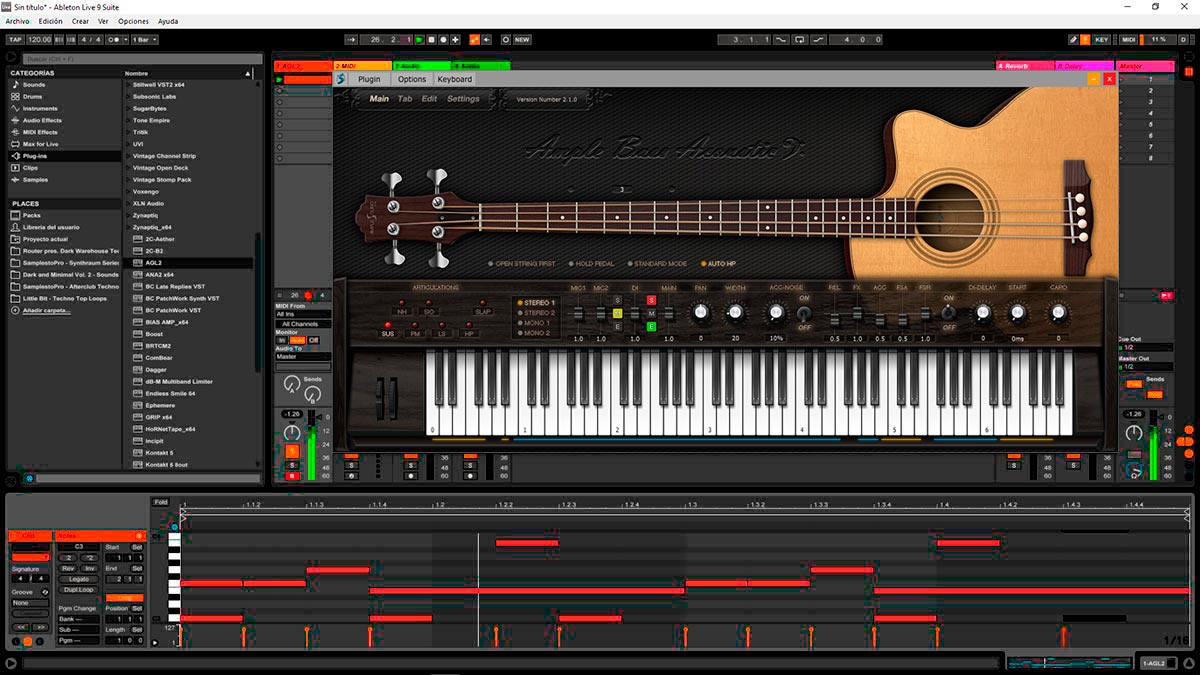Select Drums category in the browser
The height and width of the screenshot is (675, 1200).
tap(33, 96)
